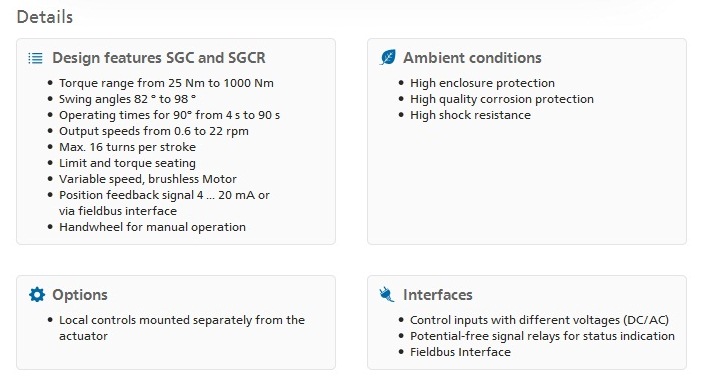This screenshot has height=383, width=703.
Task: Click the Details heading
Action: (45, 17)
